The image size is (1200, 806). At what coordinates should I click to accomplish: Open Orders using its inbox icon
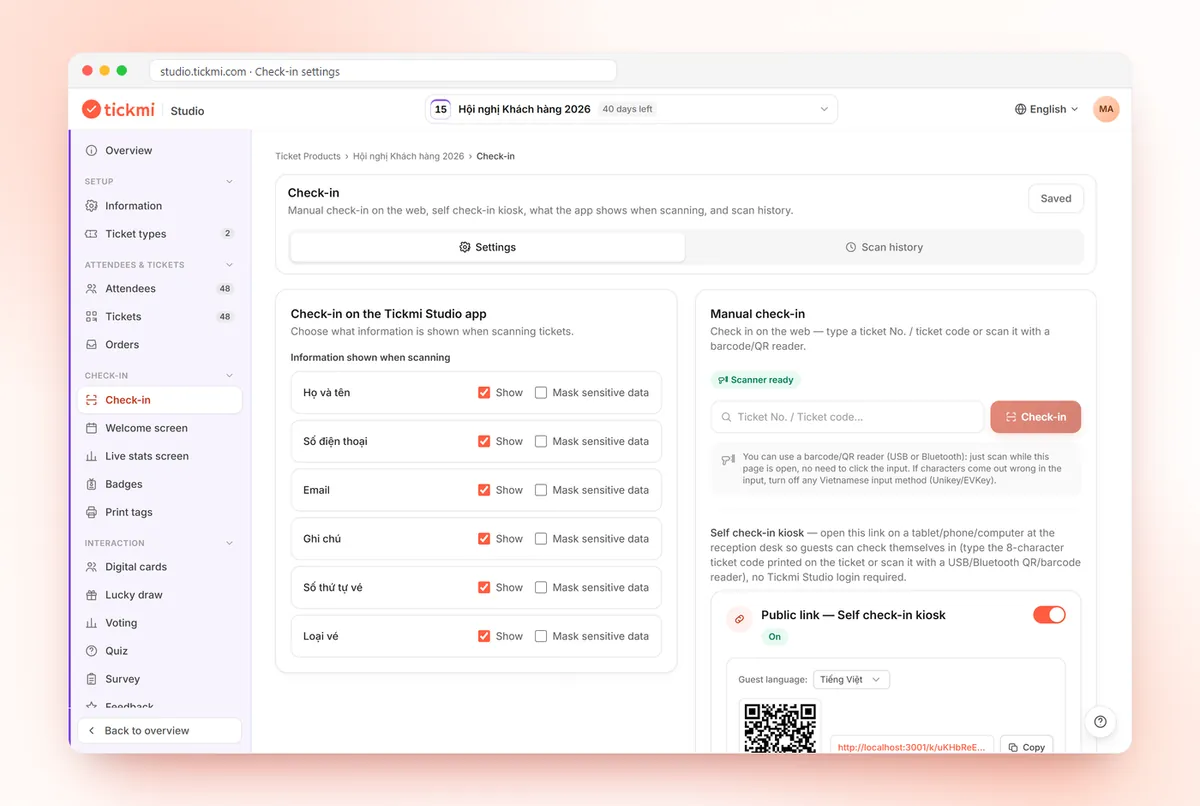pyautogui.click(x=92, y=345)
